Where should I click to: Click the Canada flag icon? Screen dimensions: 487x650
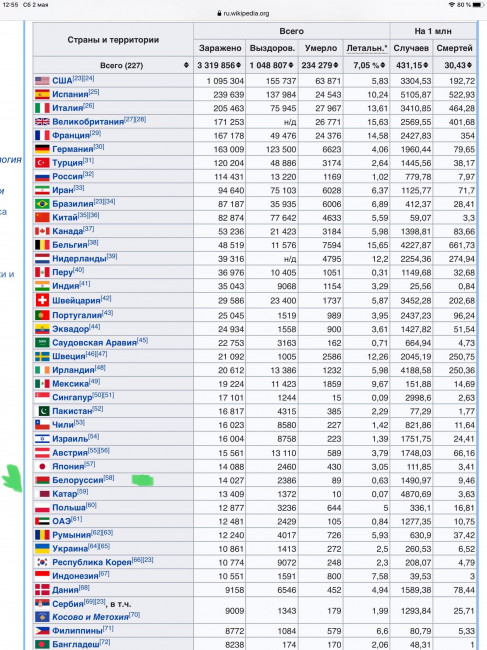pyautogui.click(x=42, y=231)
